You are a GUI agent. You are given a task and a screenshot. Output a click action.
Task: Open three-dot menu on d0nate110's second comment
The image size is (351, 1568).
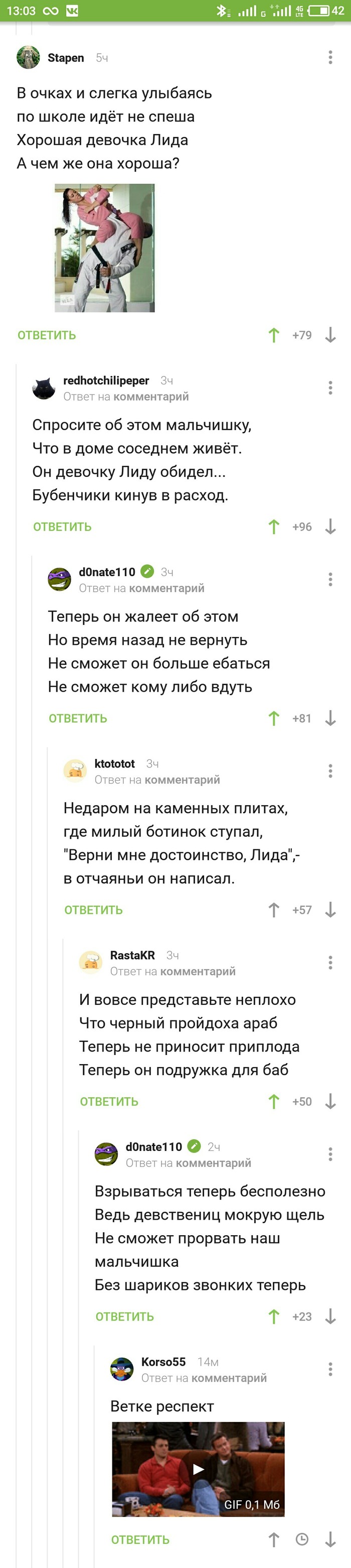330,1149
